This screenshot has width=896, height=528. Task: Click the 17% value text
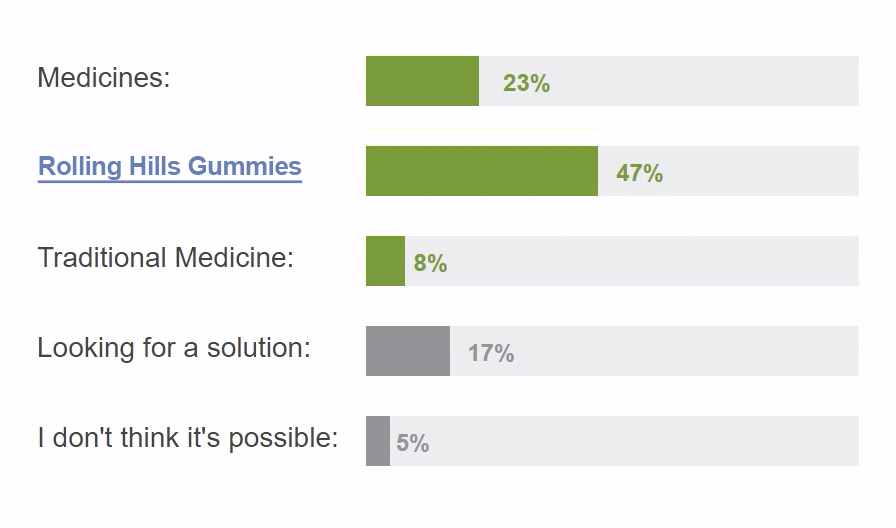coord(491,353)
